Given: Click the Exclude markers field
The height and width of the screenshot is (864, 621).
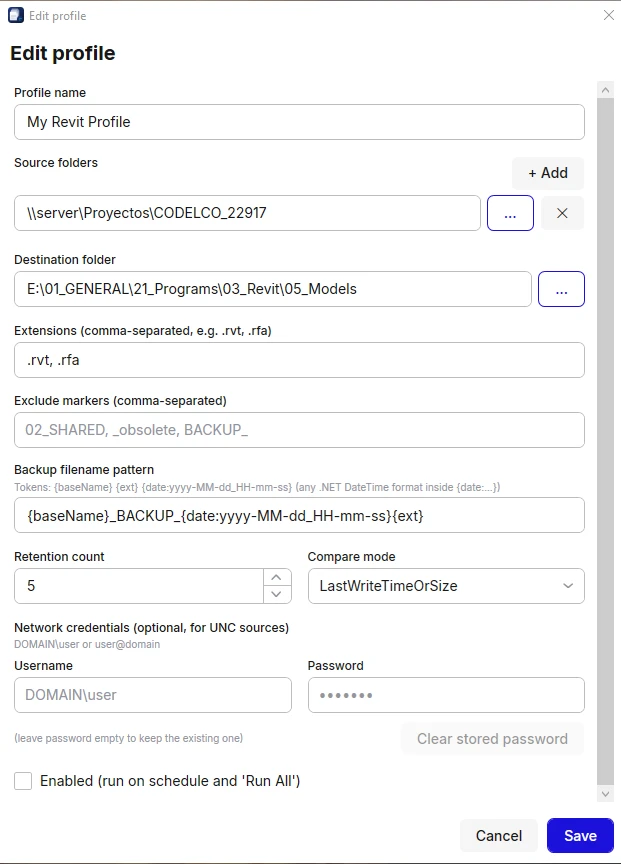Looking at the screenshot, I should pos(299,430).
